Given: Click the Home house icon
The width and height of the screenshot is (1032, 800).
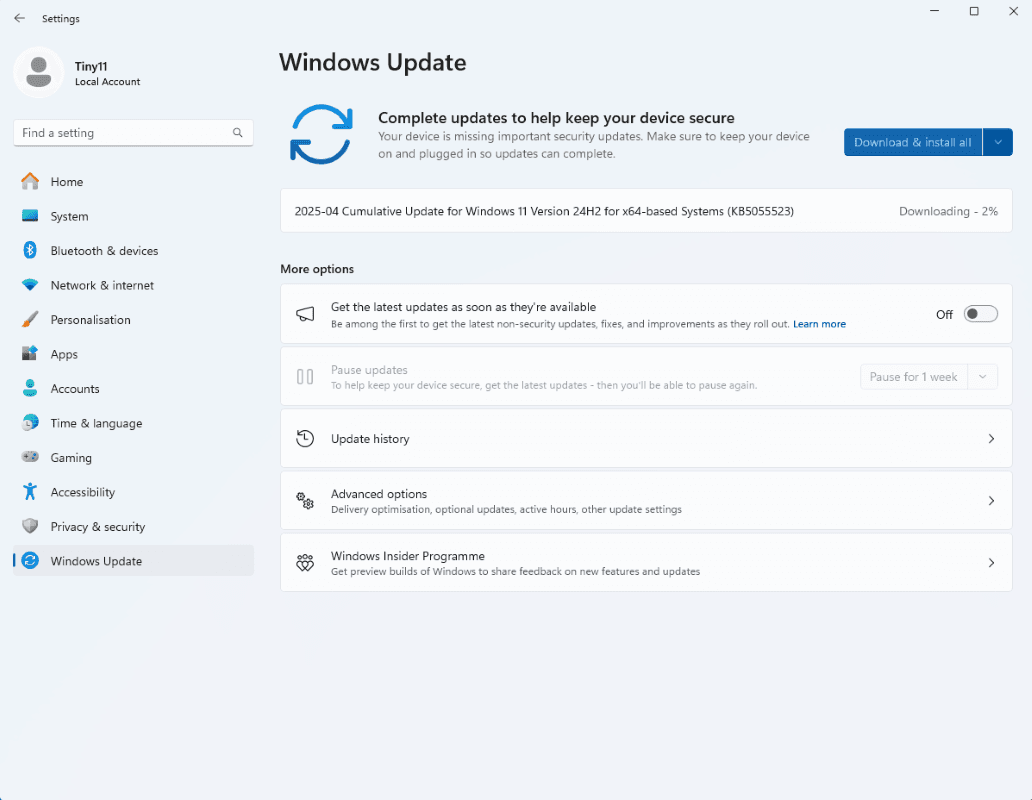Looking at the screenshot, I should tap(30, 182).
